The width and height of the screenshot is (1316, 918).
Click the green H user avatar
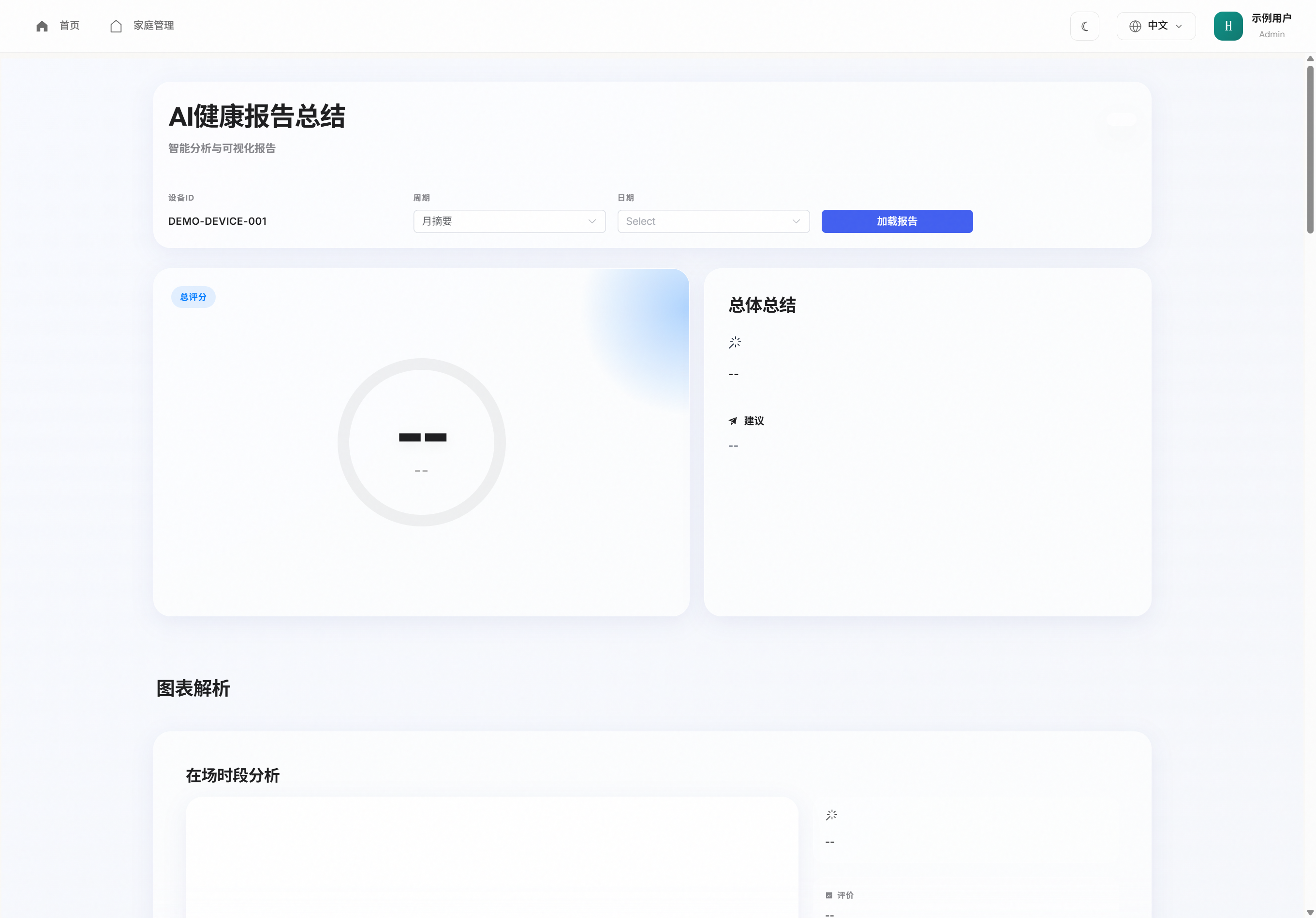tap(1227, 26)
